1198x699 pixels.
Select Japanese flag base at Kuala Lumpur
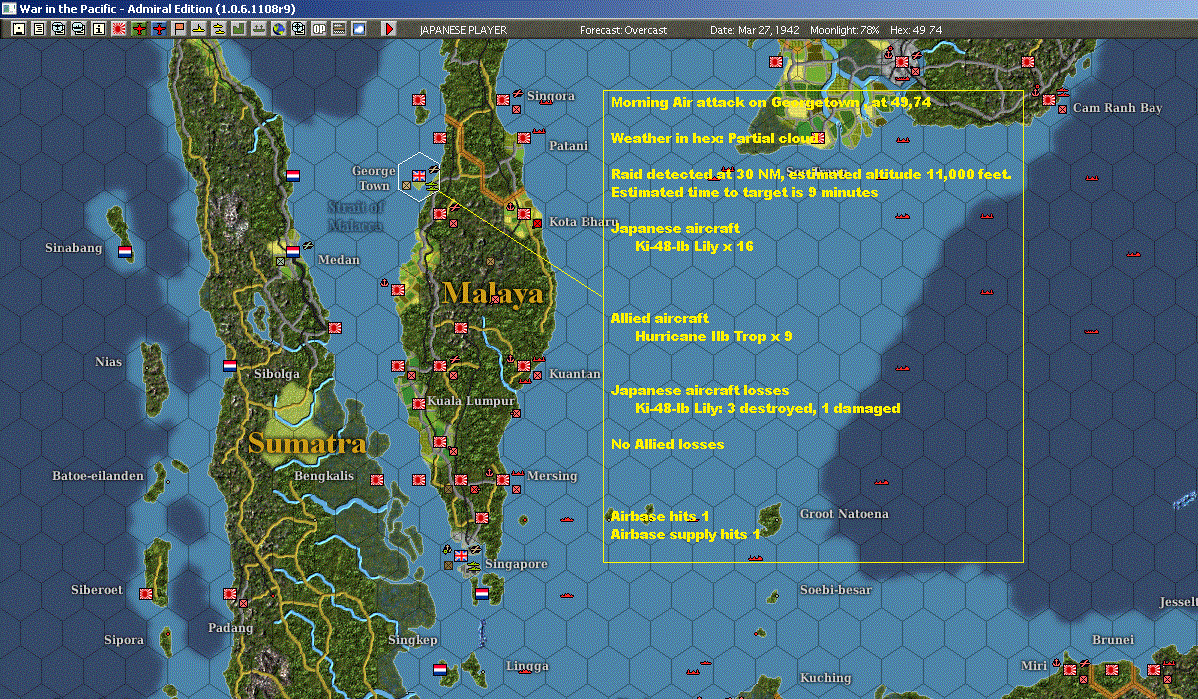tap(419, 404)
